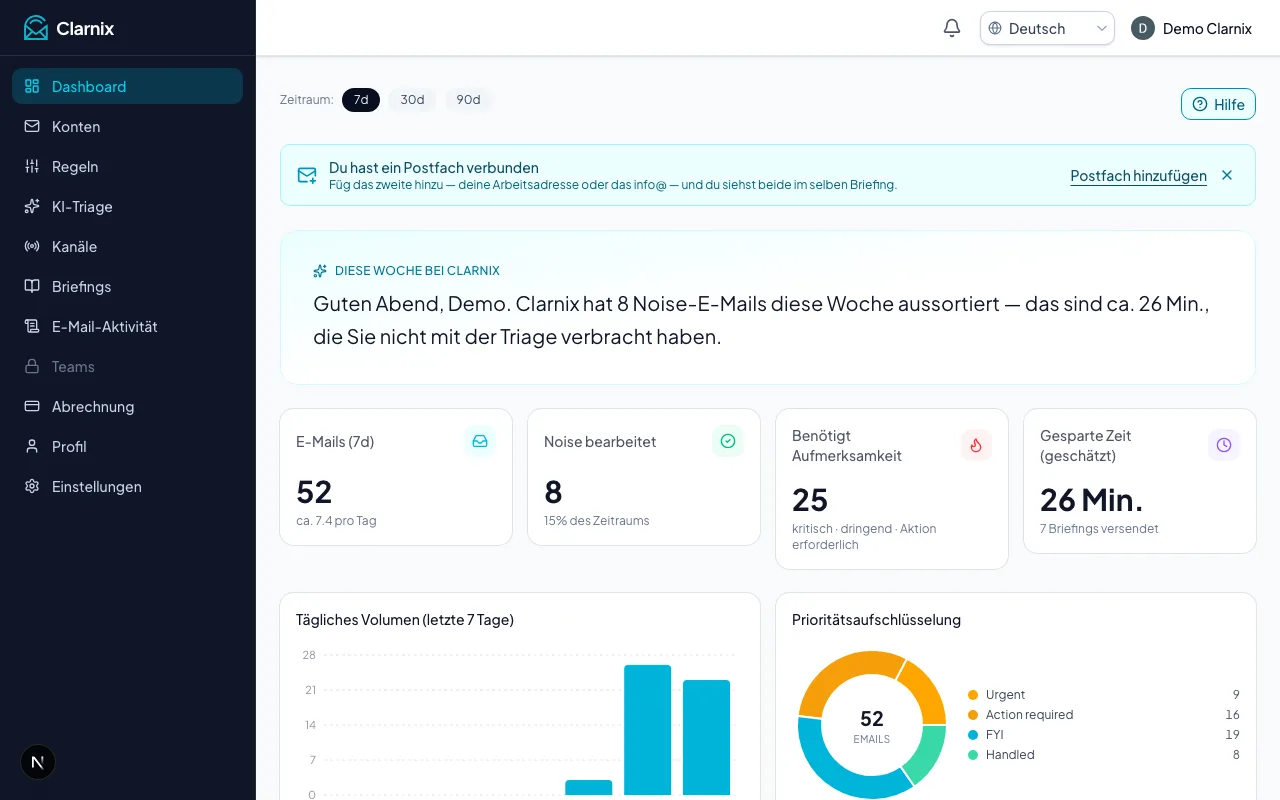Click the Teams lock icon in sidebar
The height and width of the screenshot is (800, 1280).
tap(32, 366)
